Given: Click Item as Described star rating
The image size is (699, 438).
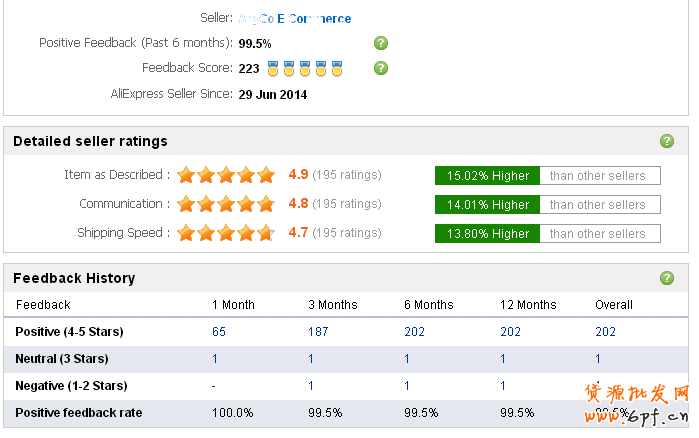Looking at the screenshot, I should (x=226, y=175).
